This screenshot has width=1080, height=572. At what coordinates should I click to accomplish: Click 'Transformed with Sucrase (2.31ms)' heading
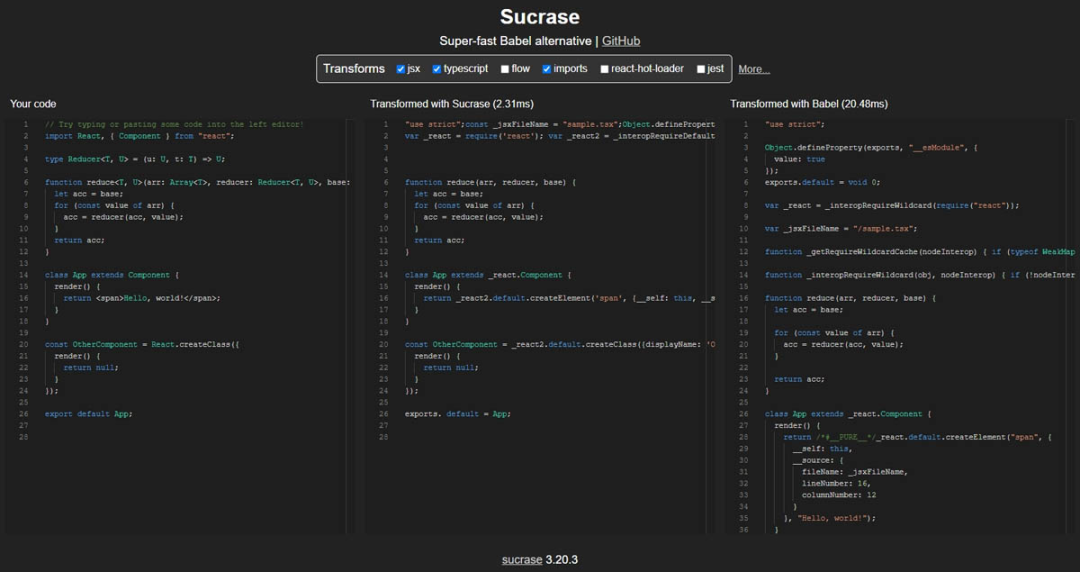pos(452,104)
